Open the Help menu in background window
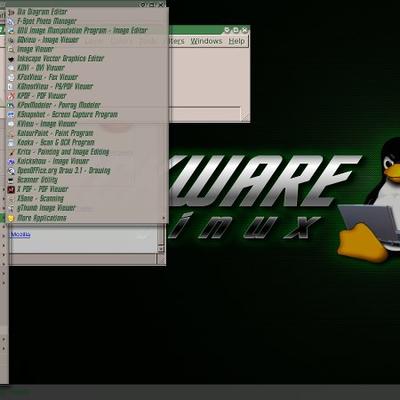This screenshot has width=400, height=400. [236, 41]
